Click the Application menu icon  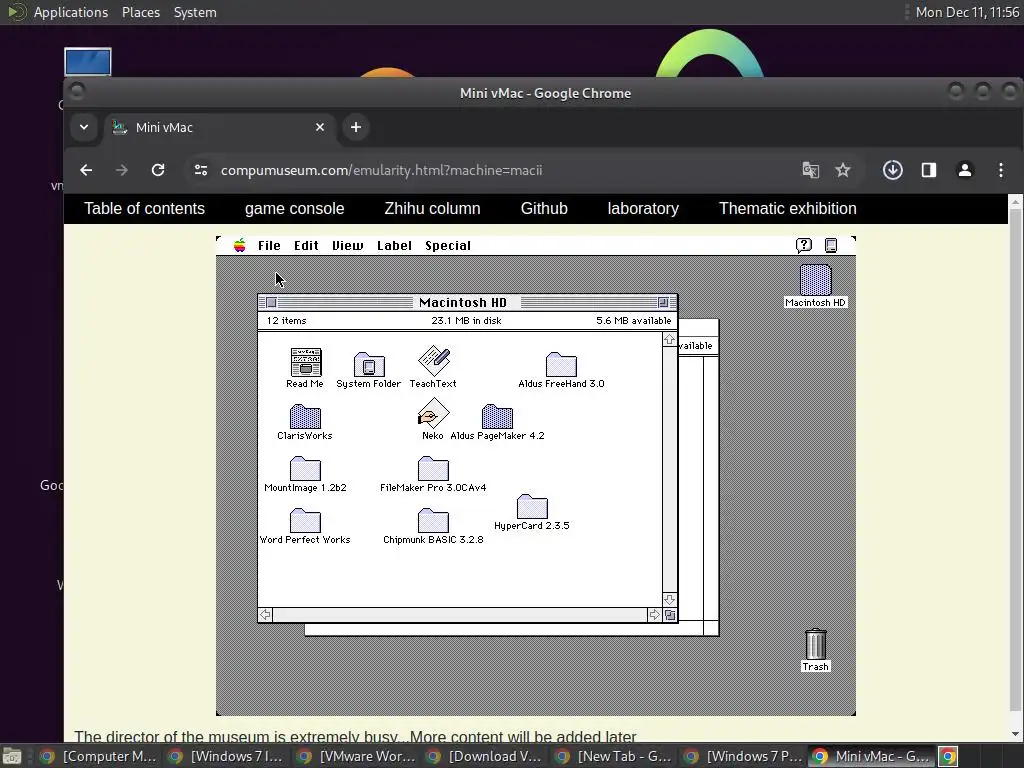(x=831, y=246)
